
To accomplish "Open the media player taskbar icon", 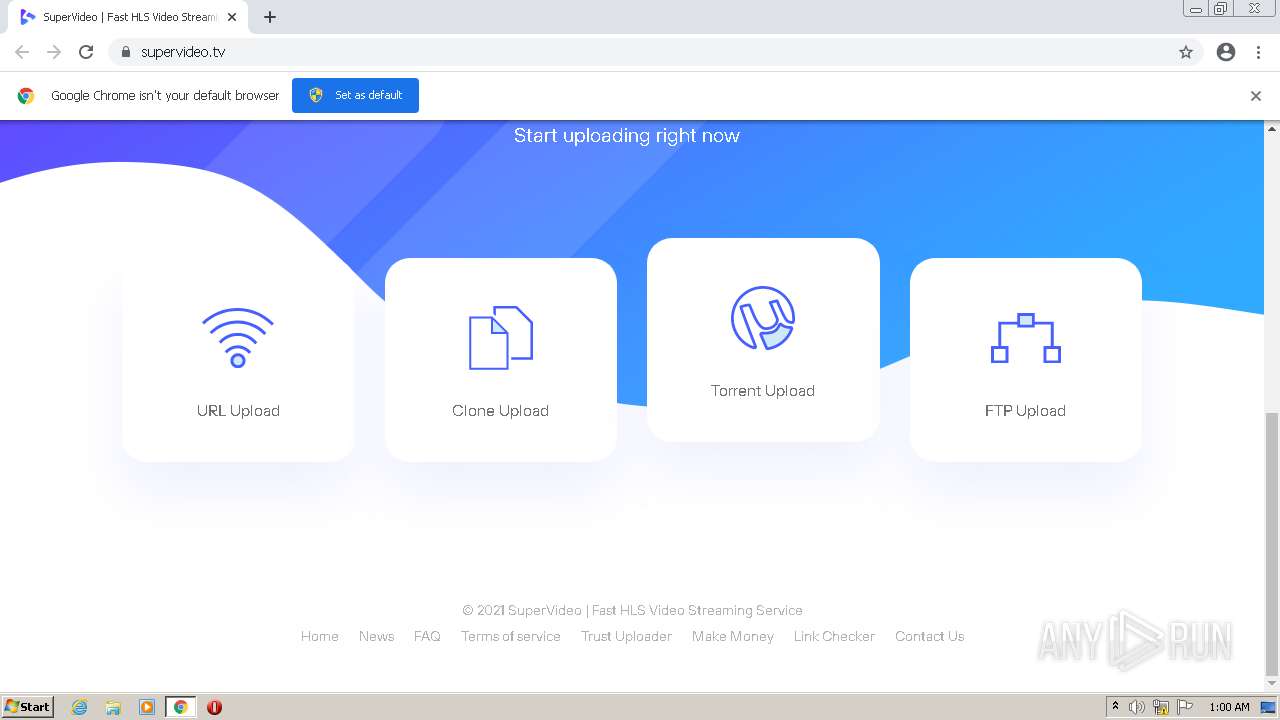I will (147, 707).
